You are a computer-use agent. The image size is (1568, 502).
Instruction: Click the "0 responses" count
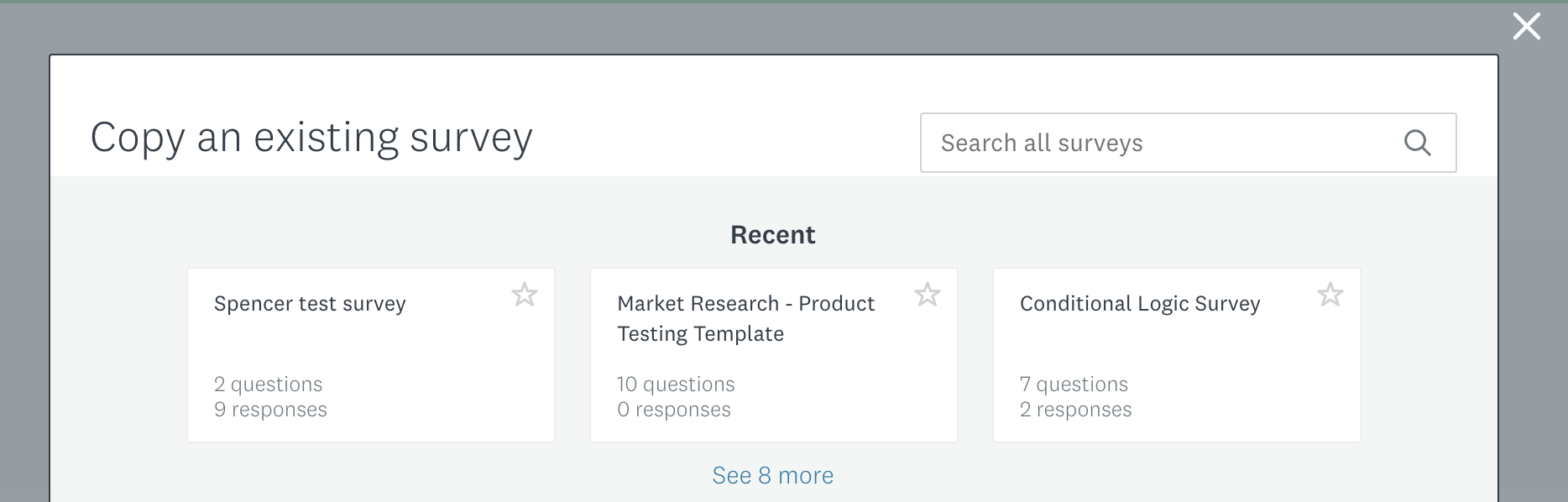pos(673,410)
